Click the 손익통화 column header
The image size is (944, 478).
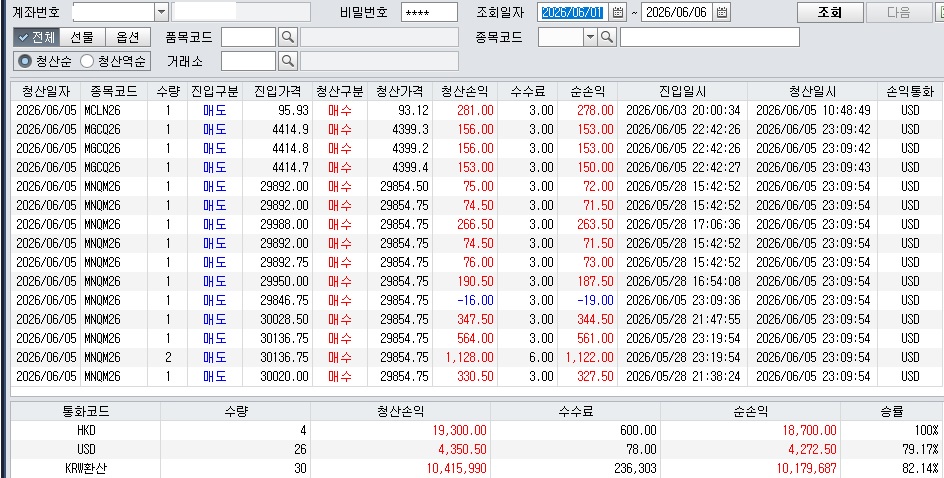point(910,92)
